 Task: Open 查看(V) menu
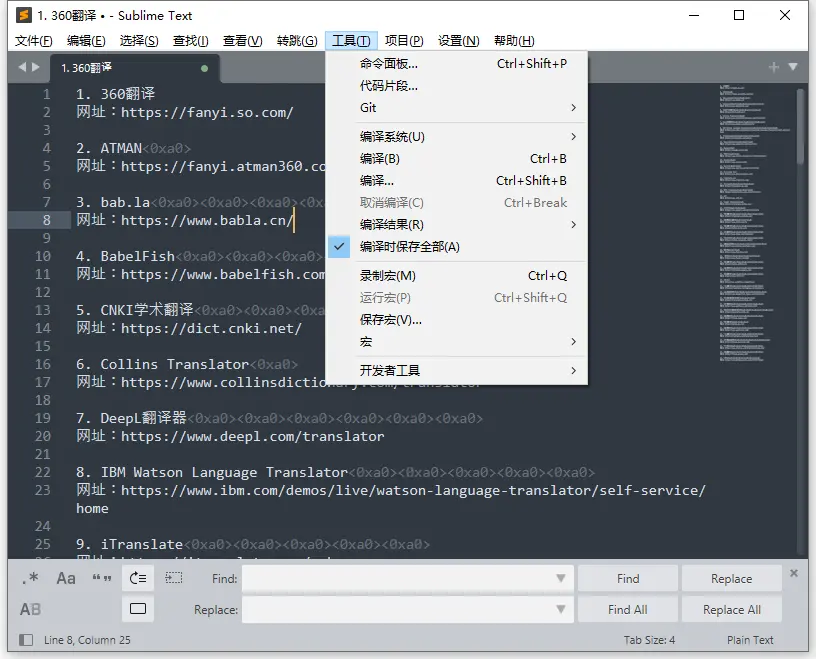tap(243, 41)
